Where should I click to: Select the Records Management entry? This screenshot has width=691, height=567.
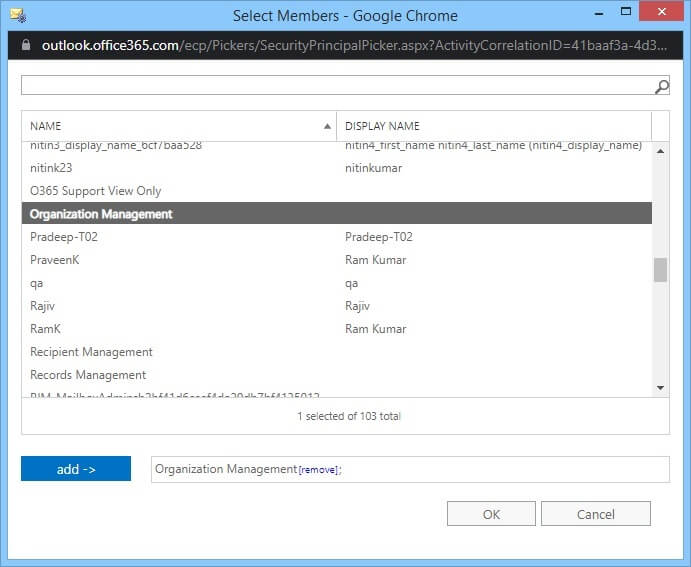tap(337, 375)
